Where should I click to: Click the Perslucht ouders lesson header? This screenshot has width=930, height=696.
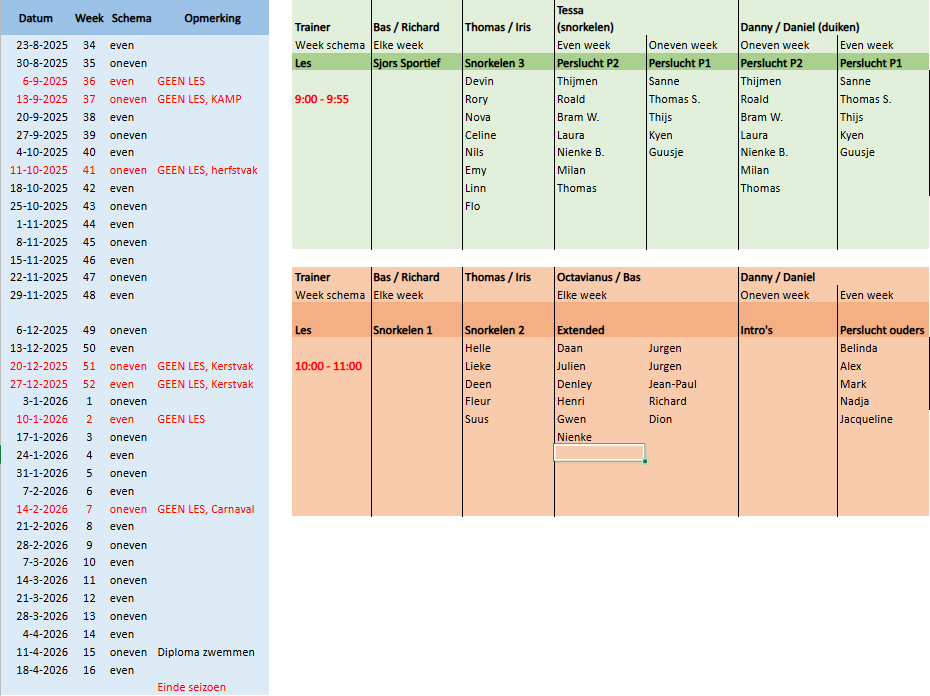coord(882,330)
